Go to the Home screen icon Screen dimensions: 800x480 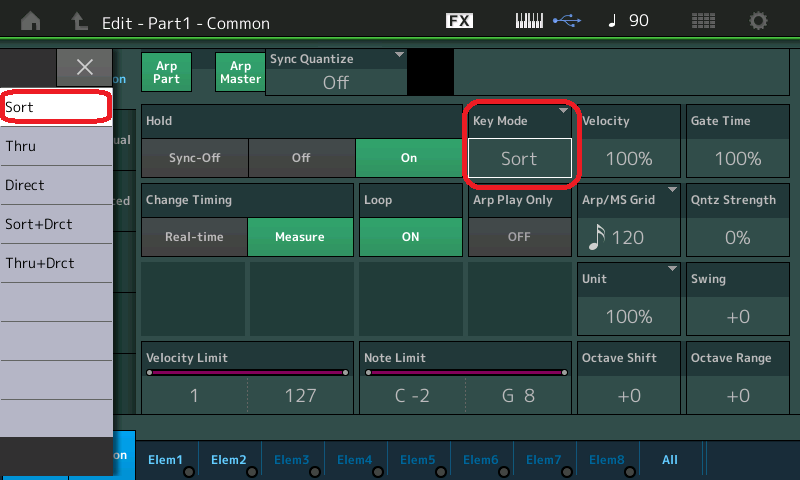coord(32,21)
